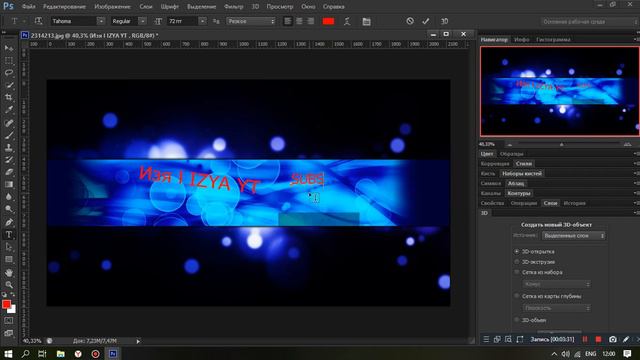Select the Rectangle shape tool
This screenshot has width=640, height=360.
[9, 260]
